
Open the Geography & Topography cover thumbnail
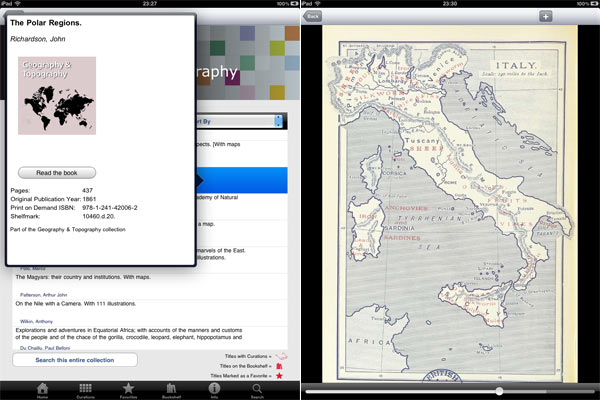tap(57, 96)
